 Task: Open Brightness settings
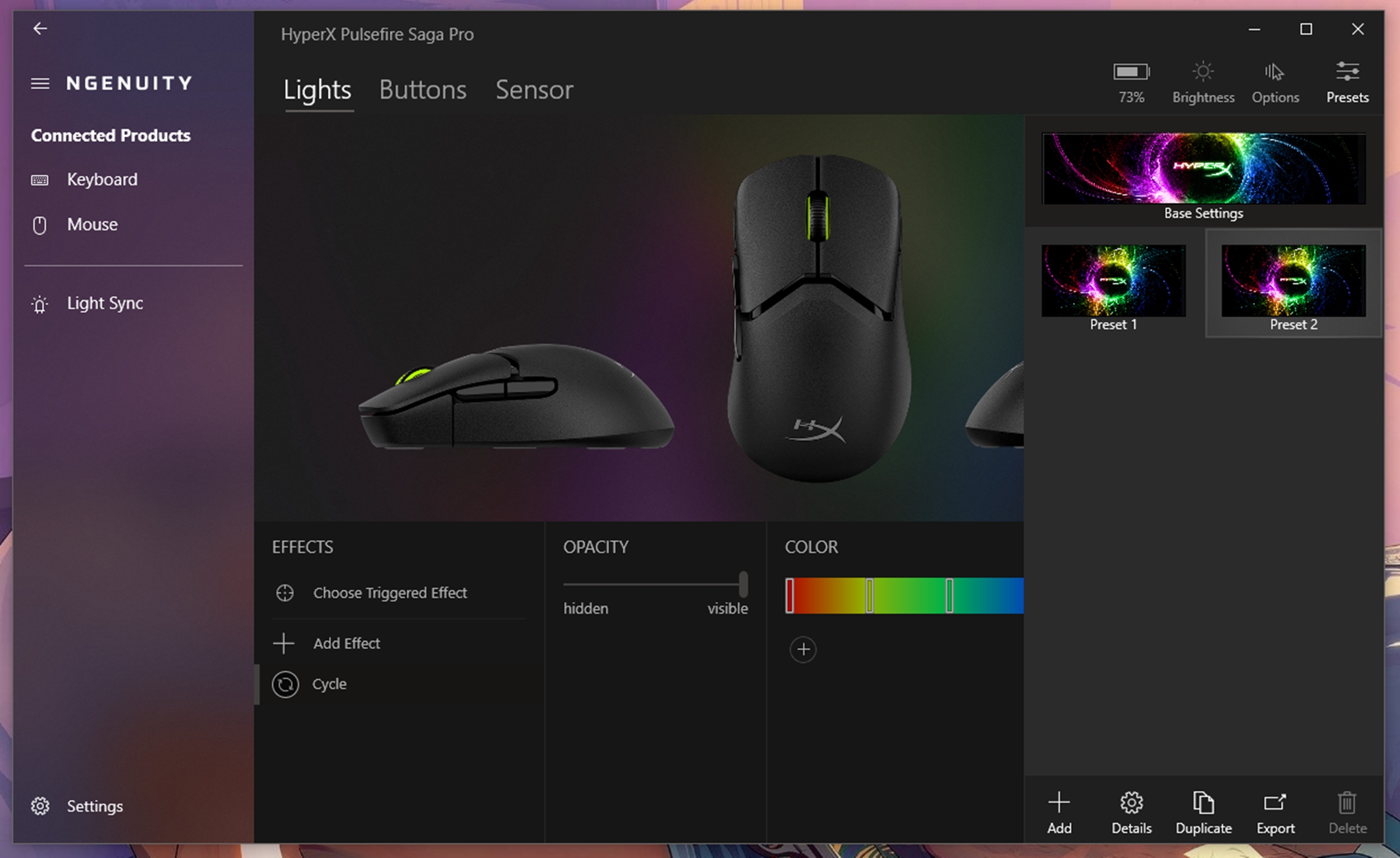[x=1203, y=83]
